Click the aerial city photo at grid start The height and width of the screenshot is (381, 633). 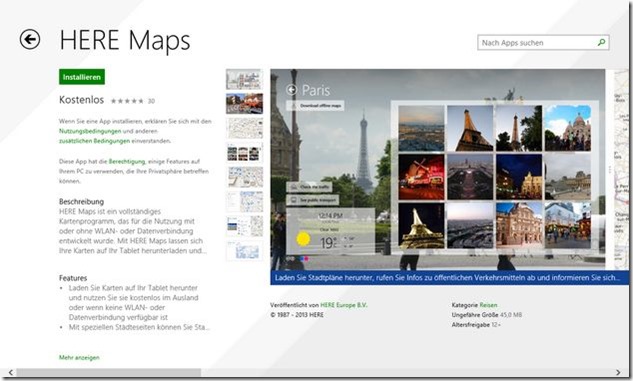tap(421, 128)
